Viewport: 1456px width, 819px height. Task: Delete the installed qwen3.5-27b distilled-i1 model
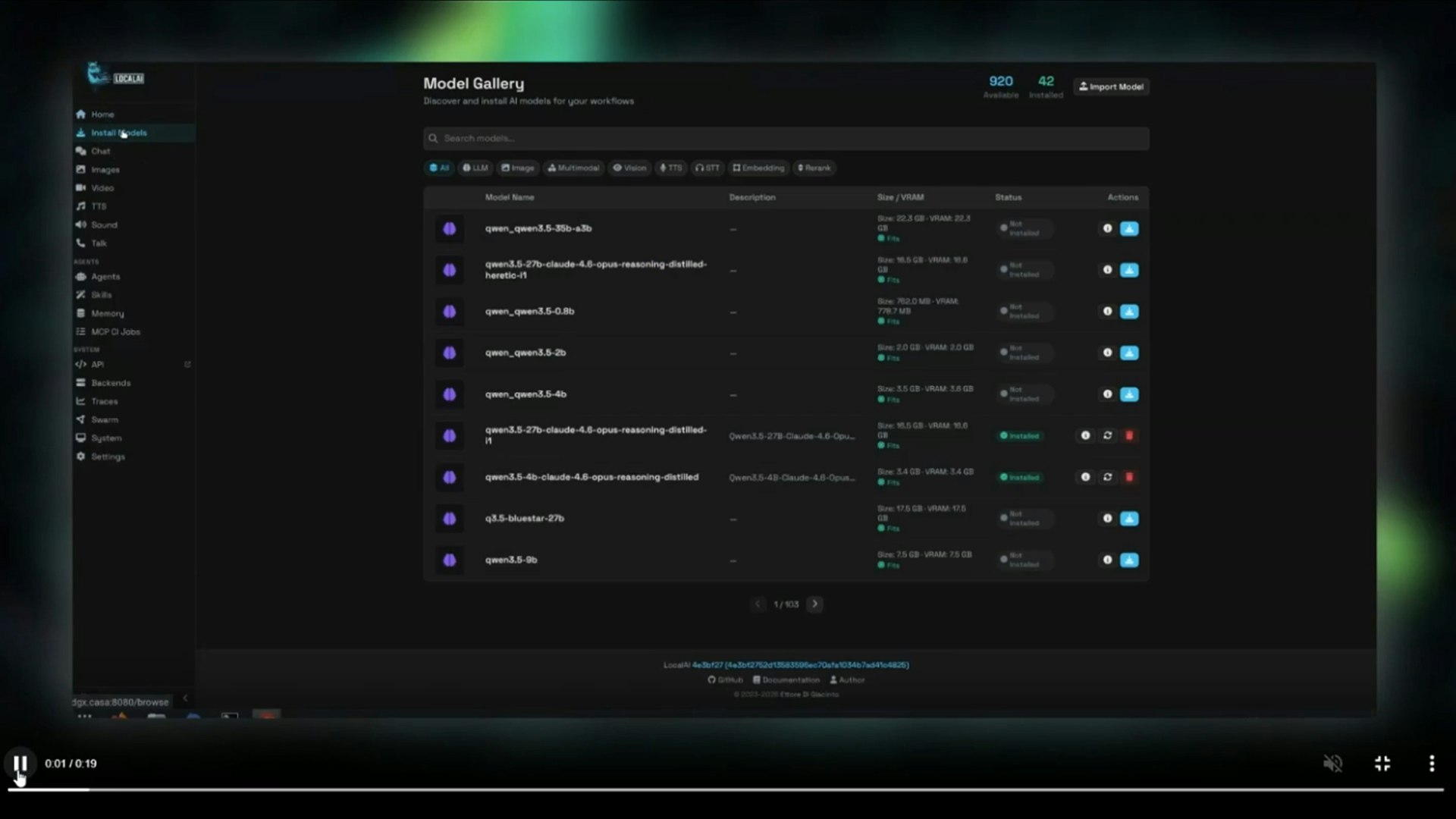[x=1129, y=436]
